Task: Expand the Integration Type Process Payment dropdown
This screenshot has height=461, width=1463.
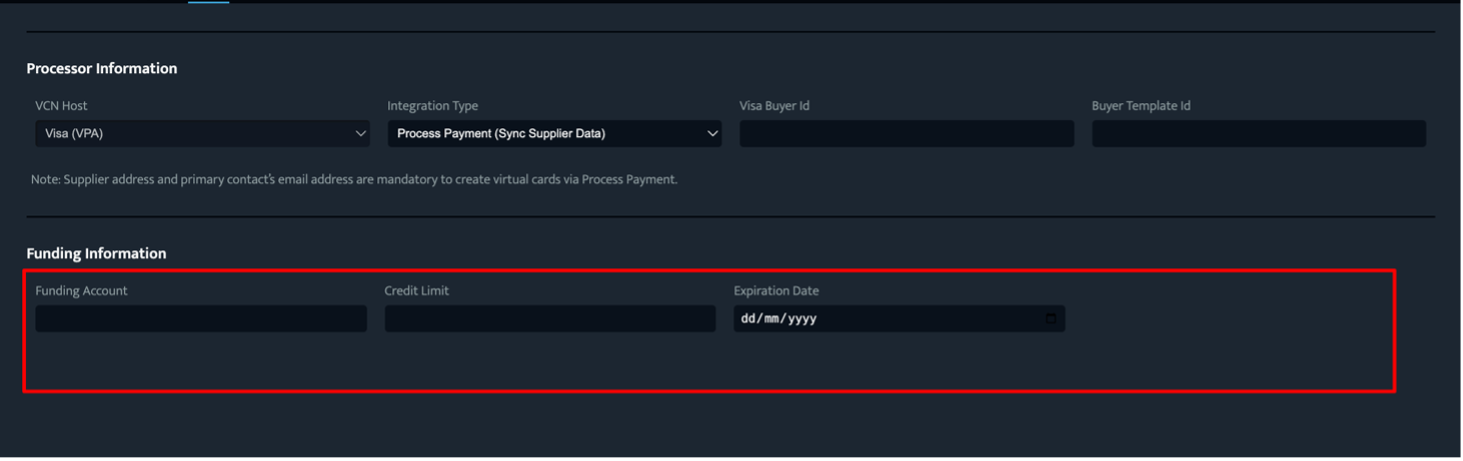Action: (555, 134)
